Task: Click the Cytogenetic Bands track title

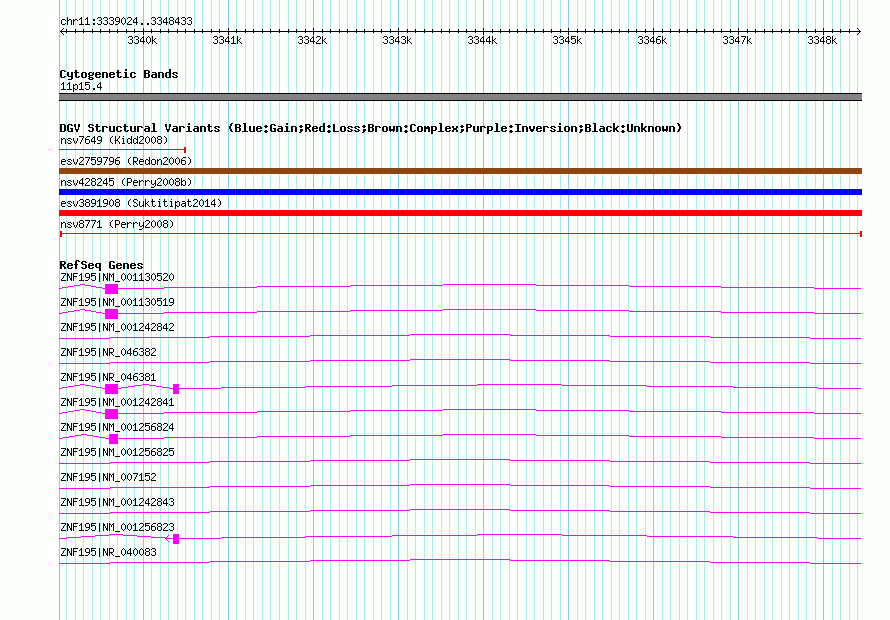Action: [x=119, y=74]
